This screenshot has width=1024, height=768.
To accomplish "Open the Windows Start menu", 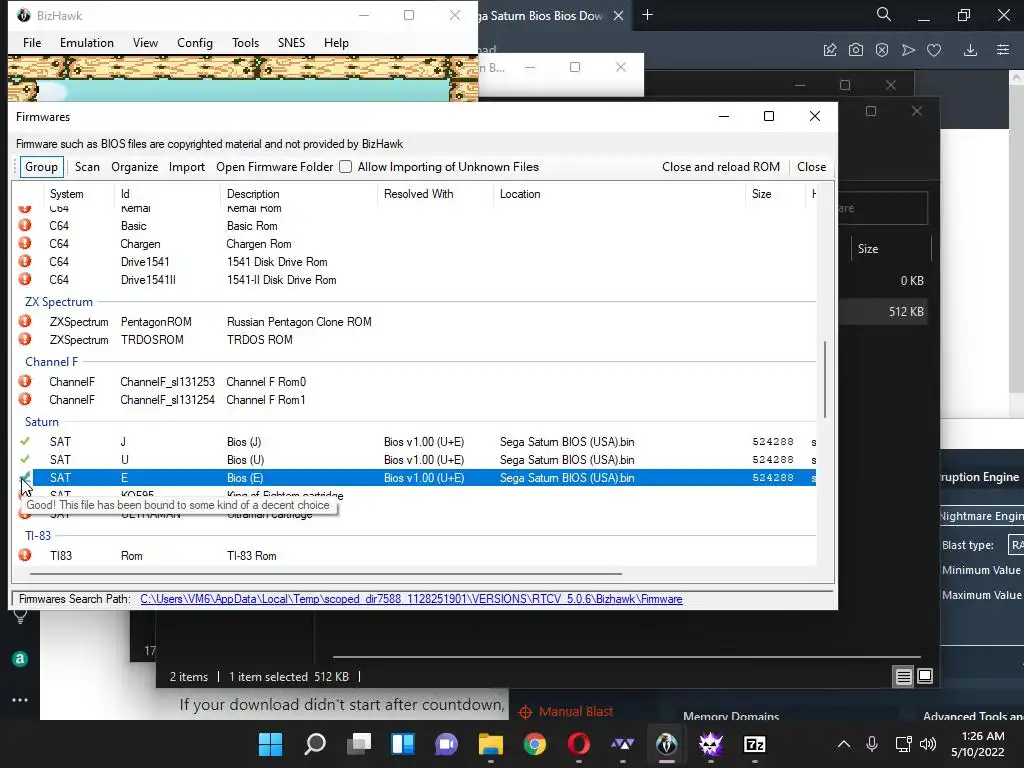I will (x=270, y=744).
